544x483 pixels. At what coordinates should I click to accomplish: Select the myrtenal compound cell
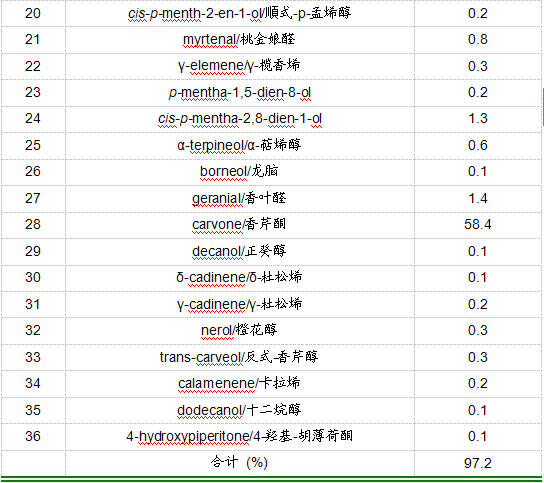click(x=239, y=39)
